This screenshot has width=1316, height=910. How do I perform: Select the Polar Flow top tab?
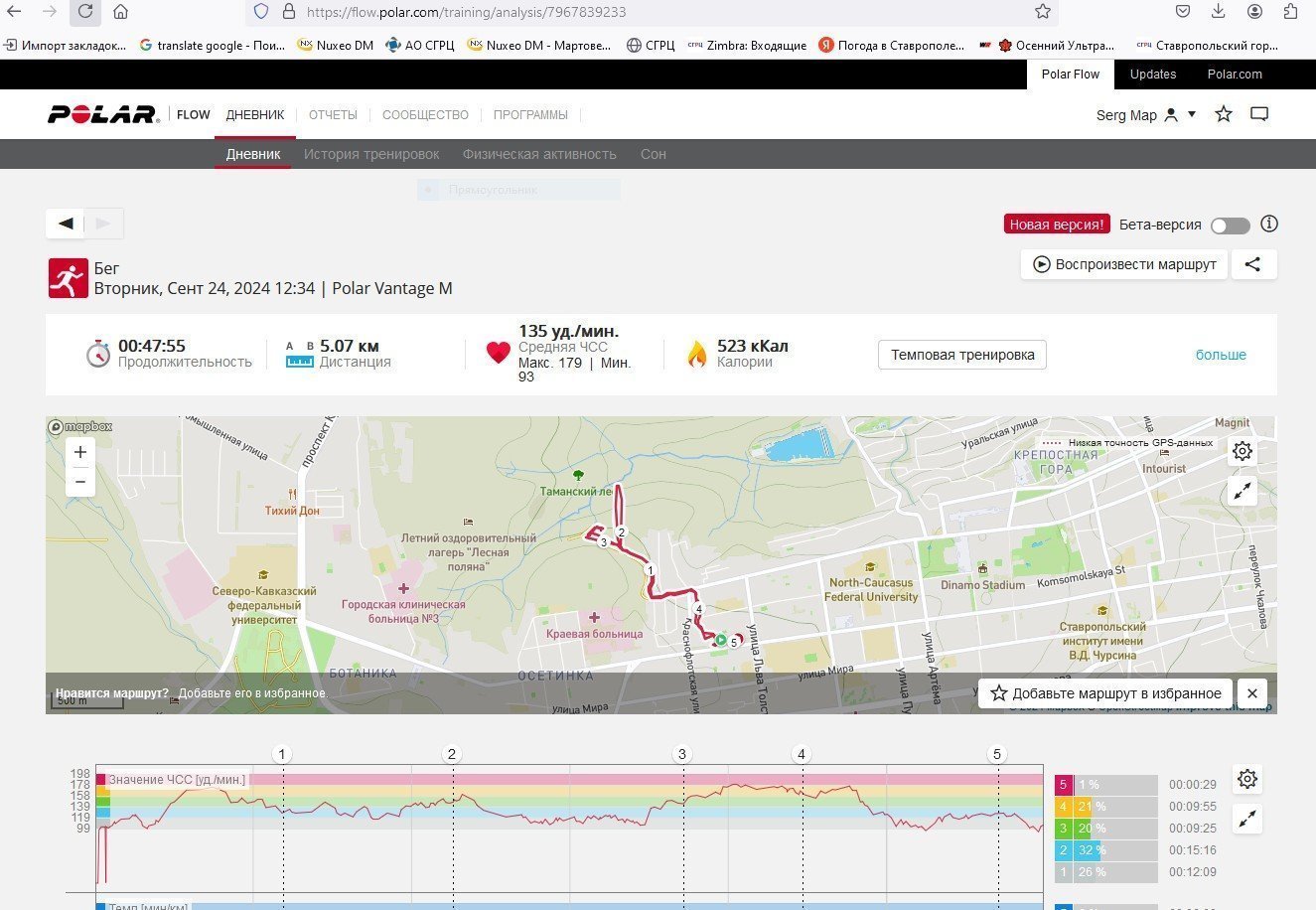1071,75
